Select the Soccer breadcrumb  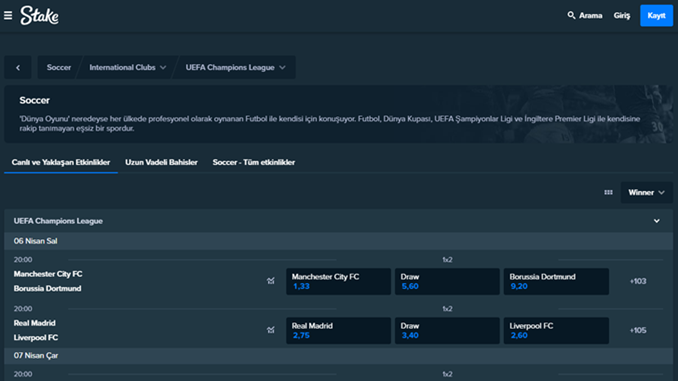click(x=59, y=67)
